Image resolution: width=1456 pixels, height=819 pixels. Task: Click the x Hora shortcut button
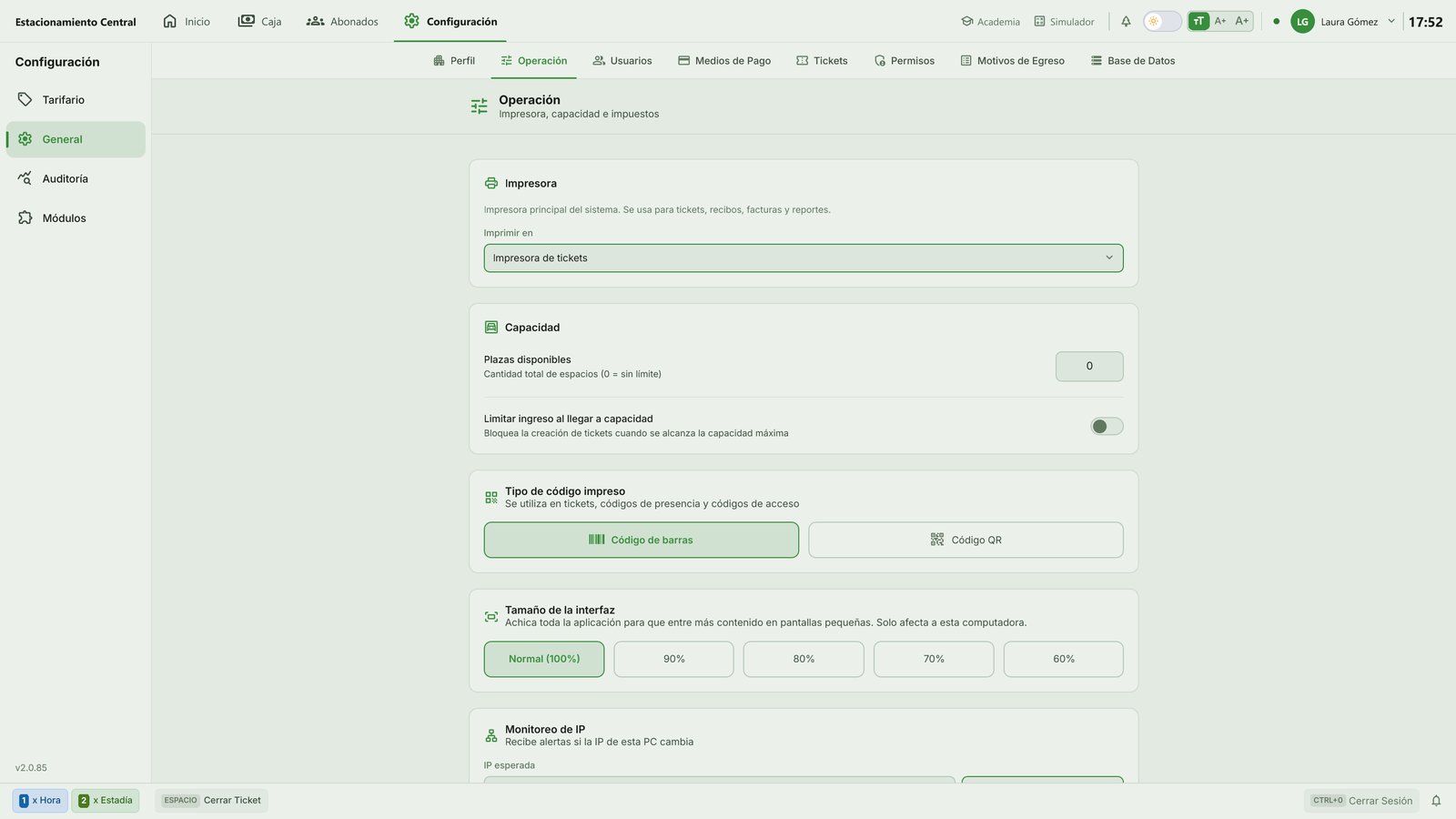coord(40,801)
